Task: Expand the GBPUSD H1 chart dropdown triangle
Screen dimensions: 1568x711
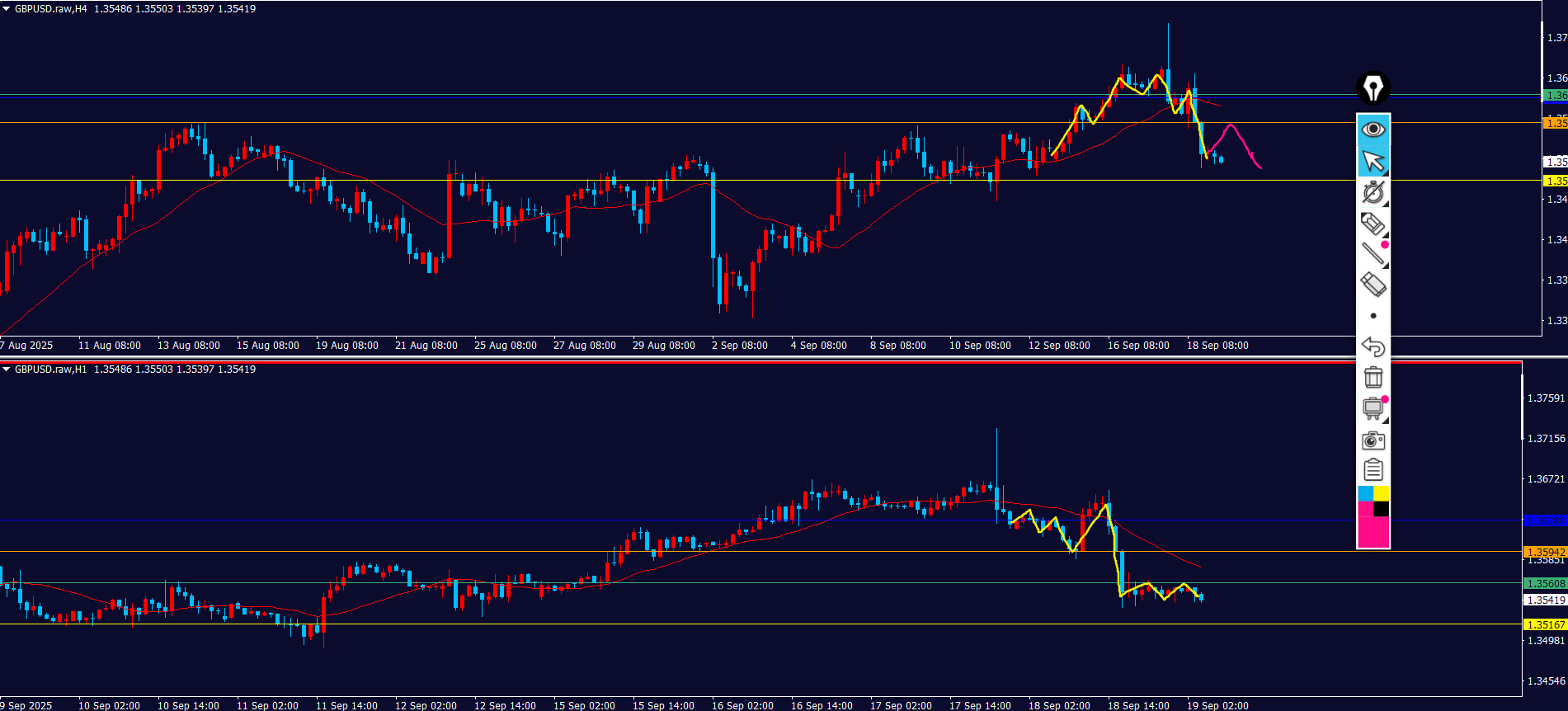Action: tap(7, 370)
